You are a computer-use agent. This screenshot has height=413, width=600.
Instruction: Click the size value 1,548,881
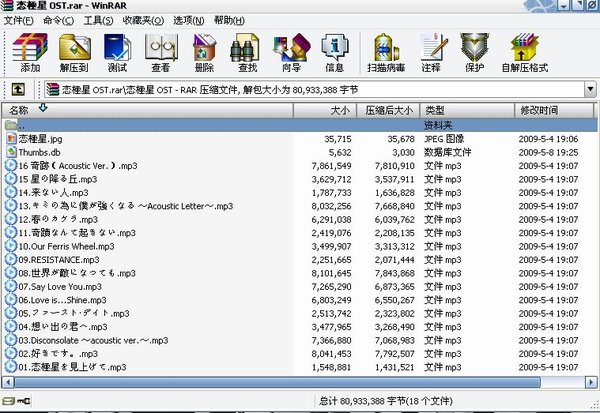click(x=331, y=367)
